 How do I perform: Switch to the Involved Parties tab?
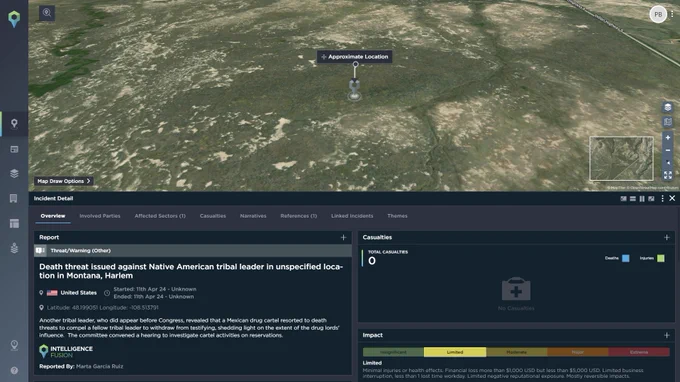click(100, 216)
